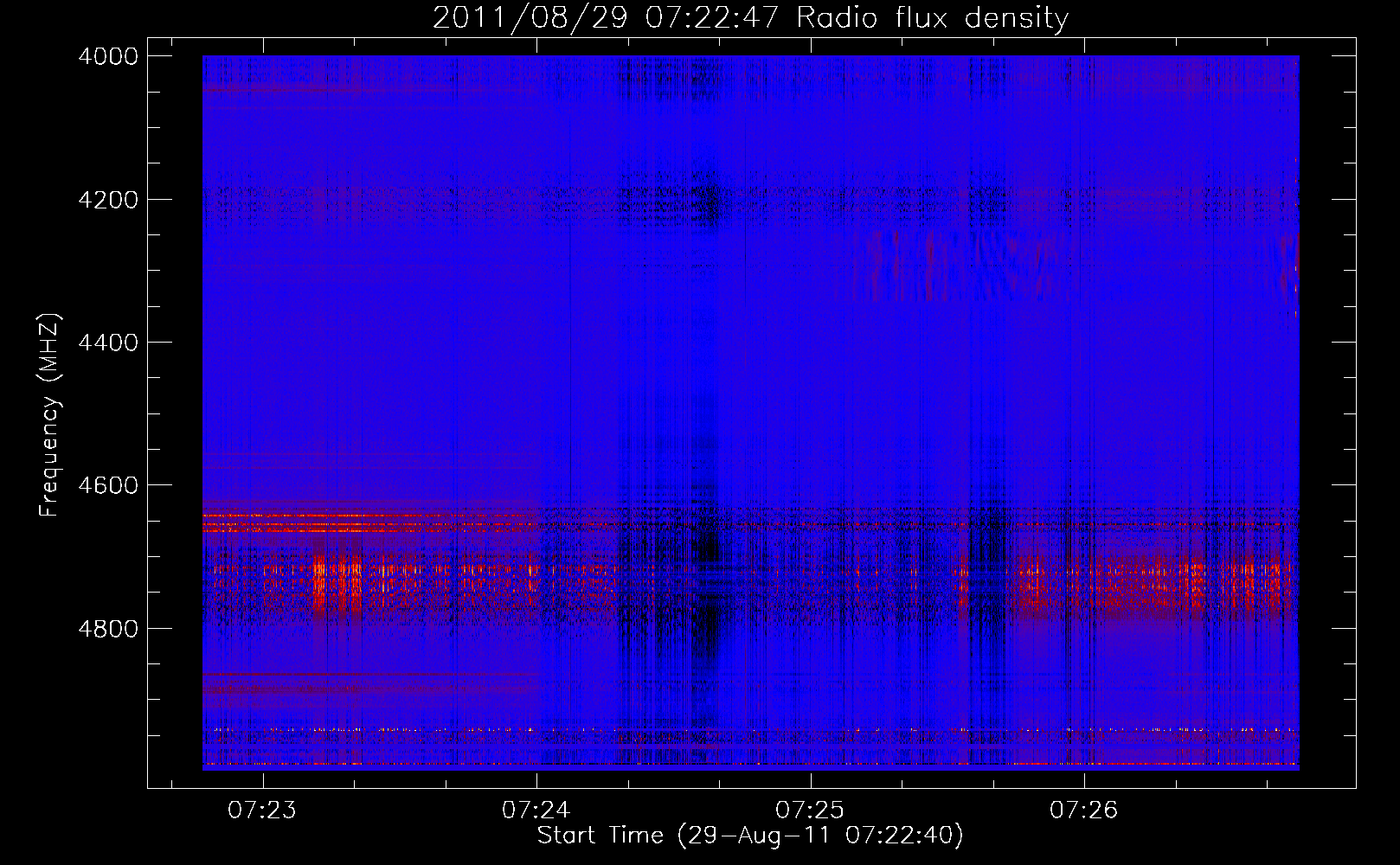This screenshot has height=865, width=1400.
Task: Click the 4000 frequency axis label
Action: point(108,56)
